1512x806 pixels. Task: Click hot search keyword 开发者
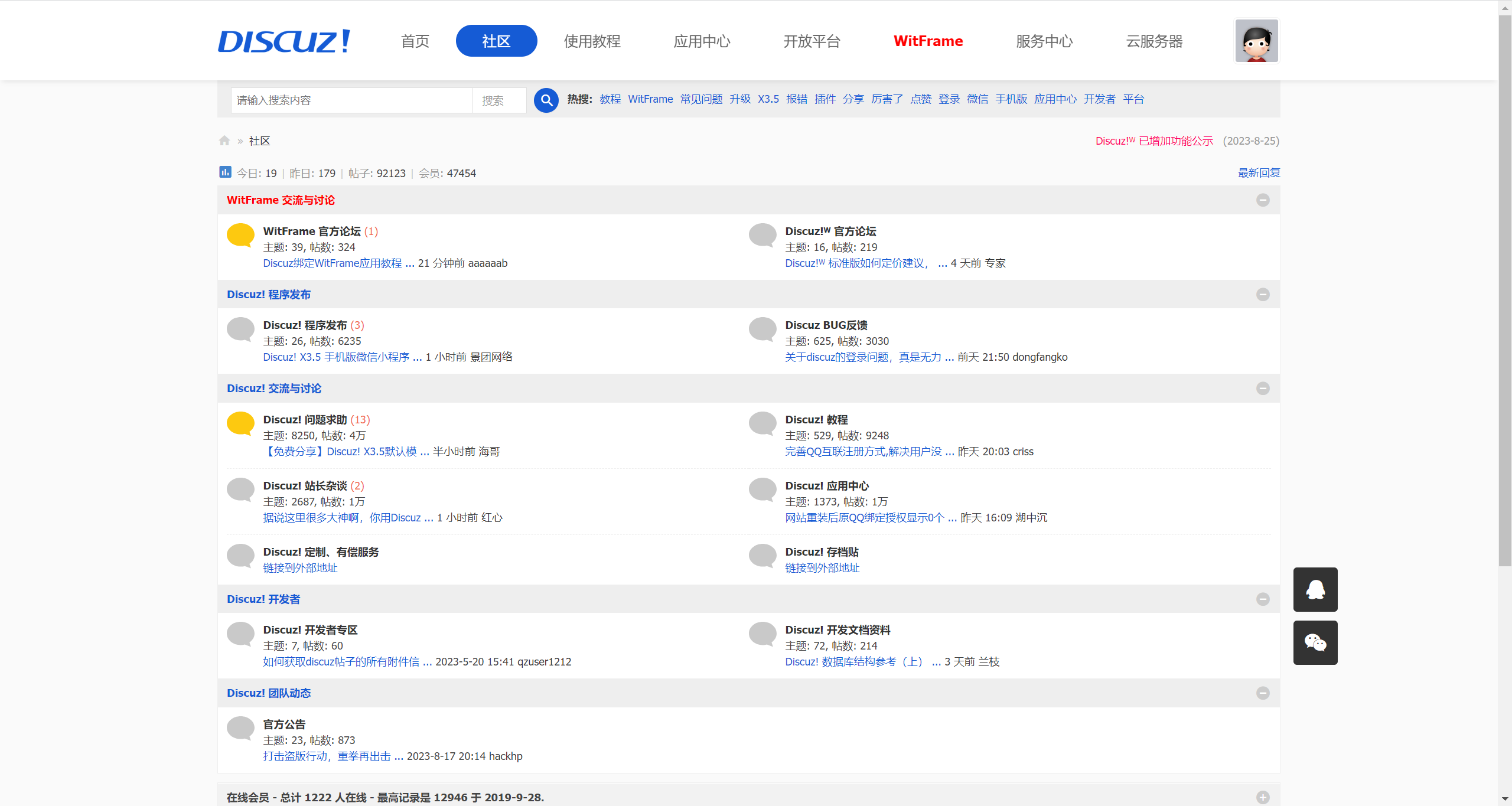pos(1099,99)
